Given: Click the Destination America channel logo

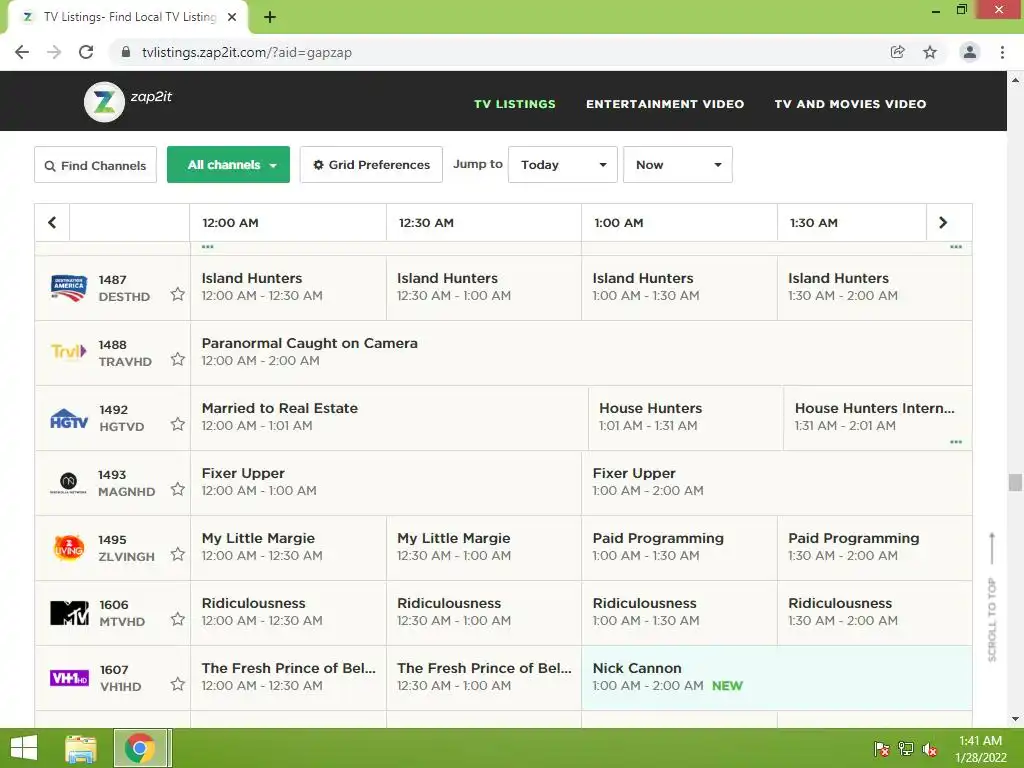Looking at the screenshot, I should point(69,288).
